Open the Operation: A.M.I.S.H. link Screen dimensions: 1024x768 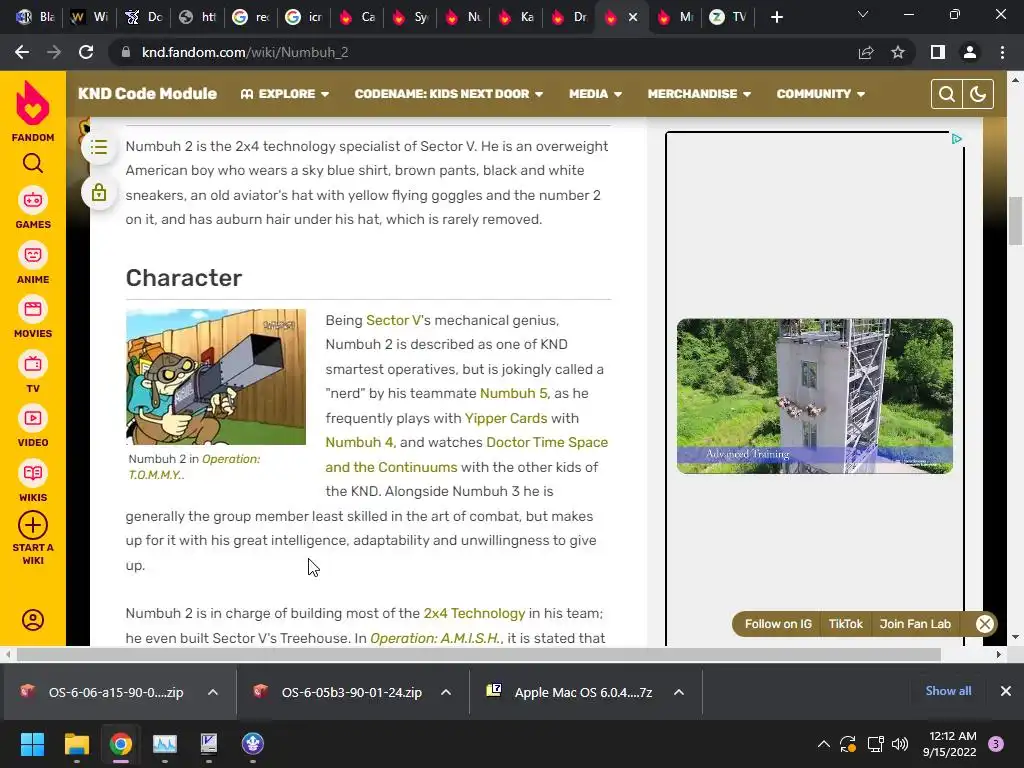click(436, 638)
